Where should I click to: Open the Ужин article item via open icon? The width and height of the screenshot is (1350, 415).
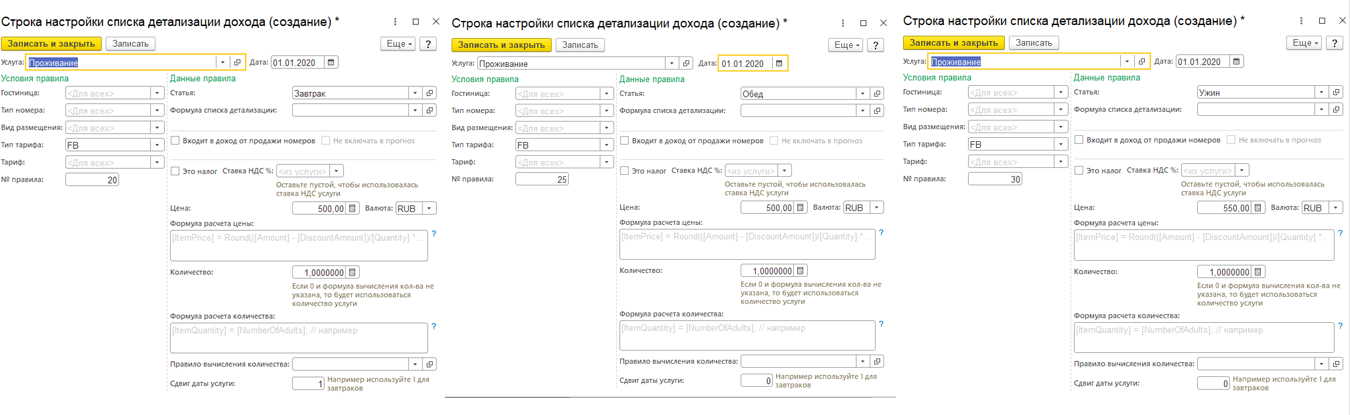click(1336, 93)
